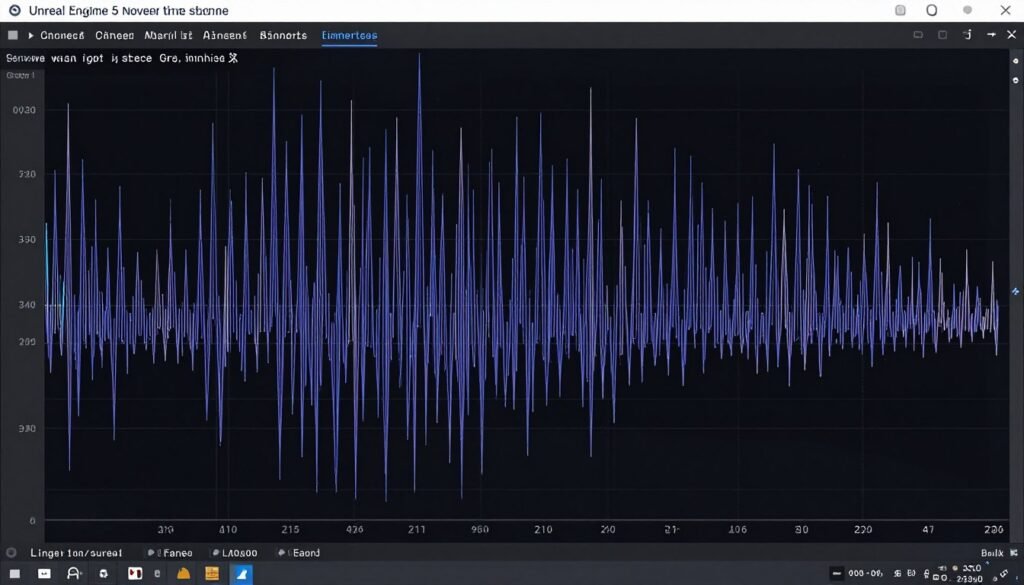Viewport: 1024px width, 585px height.
Task: Toggle the LA0800 legend marker
Action: click(214, 552)
